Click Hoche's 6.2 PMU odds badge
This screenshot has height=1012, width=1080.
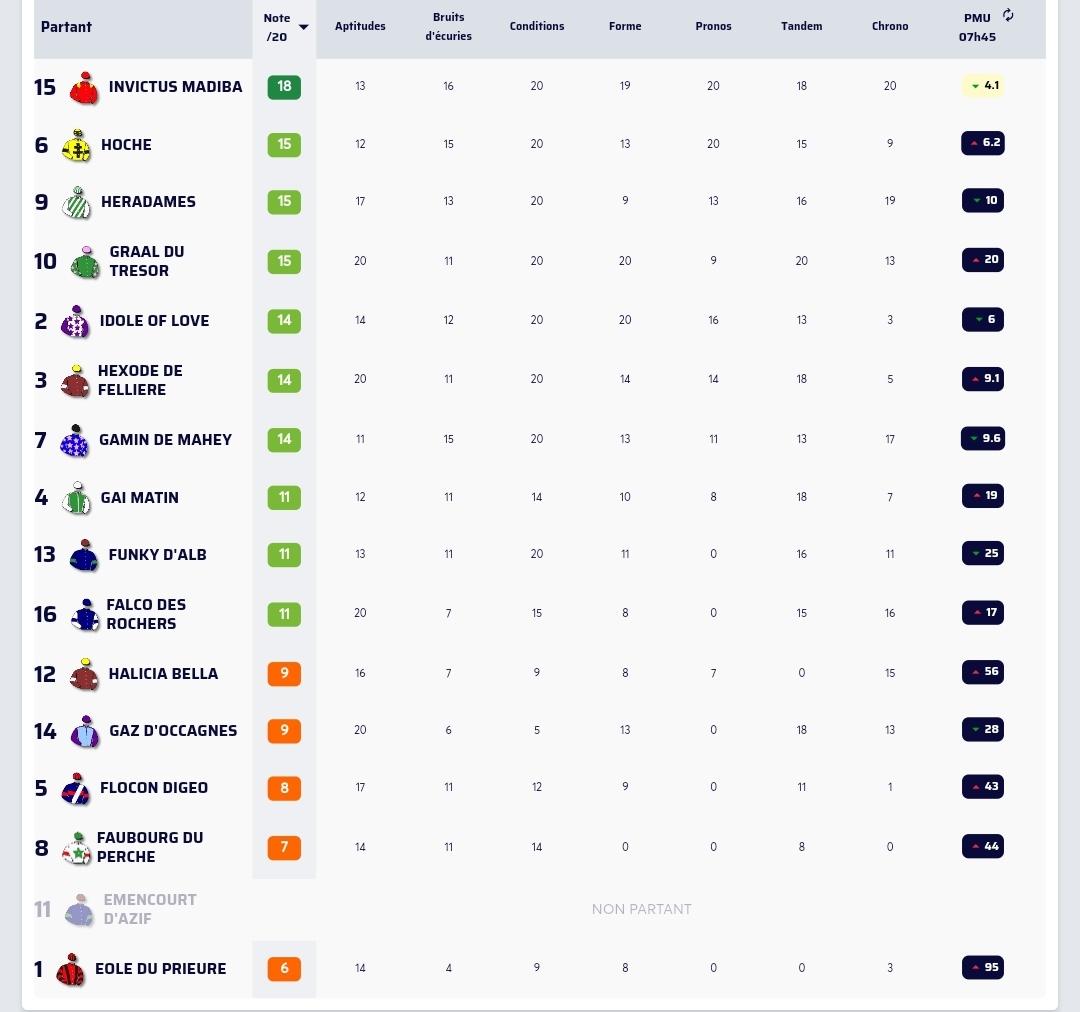[x=983, y=143]
